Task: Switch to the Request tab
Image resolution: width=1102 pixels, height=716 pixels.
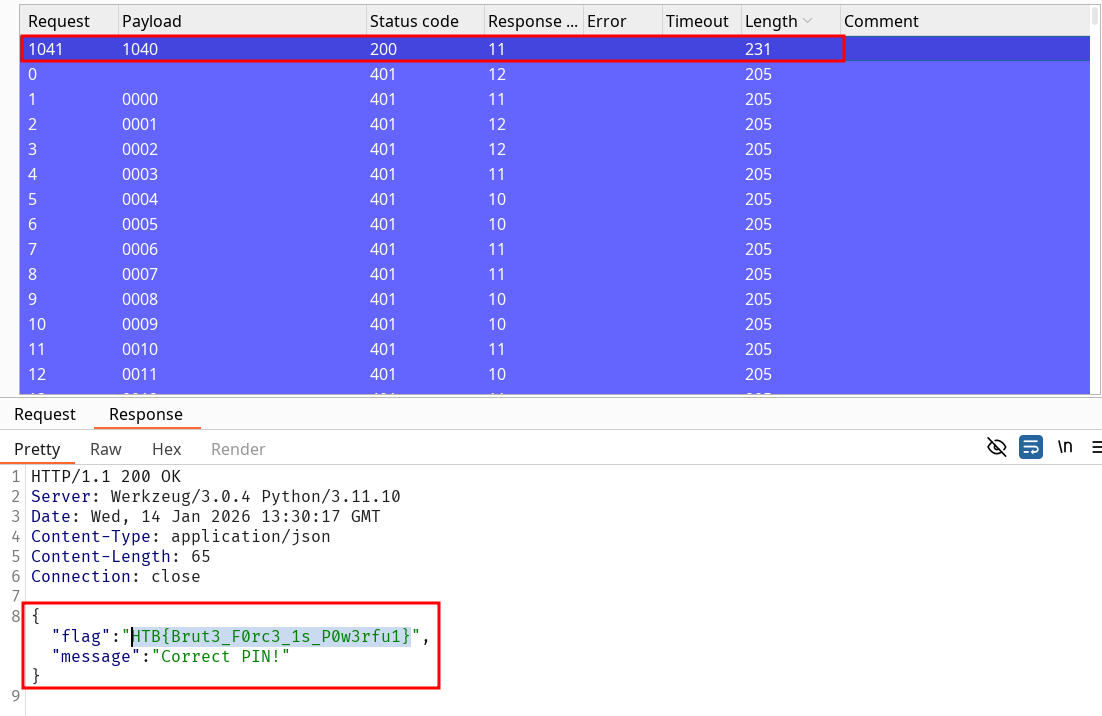Action: point(45,414)
